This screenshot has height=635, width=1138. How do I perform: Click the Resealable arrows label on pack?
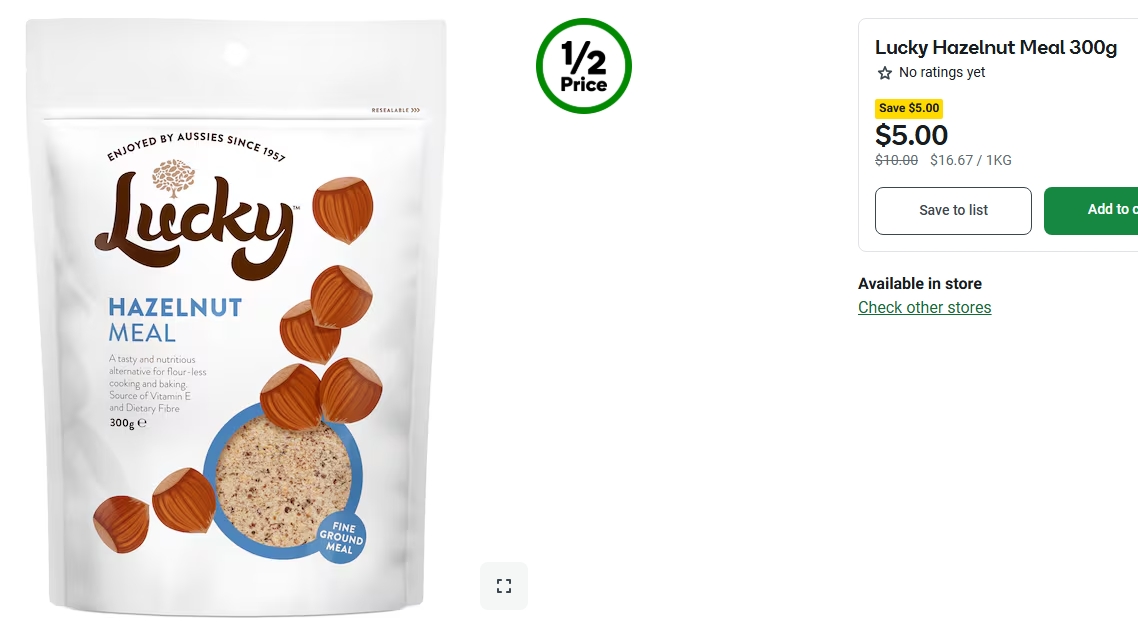point(396,110)
